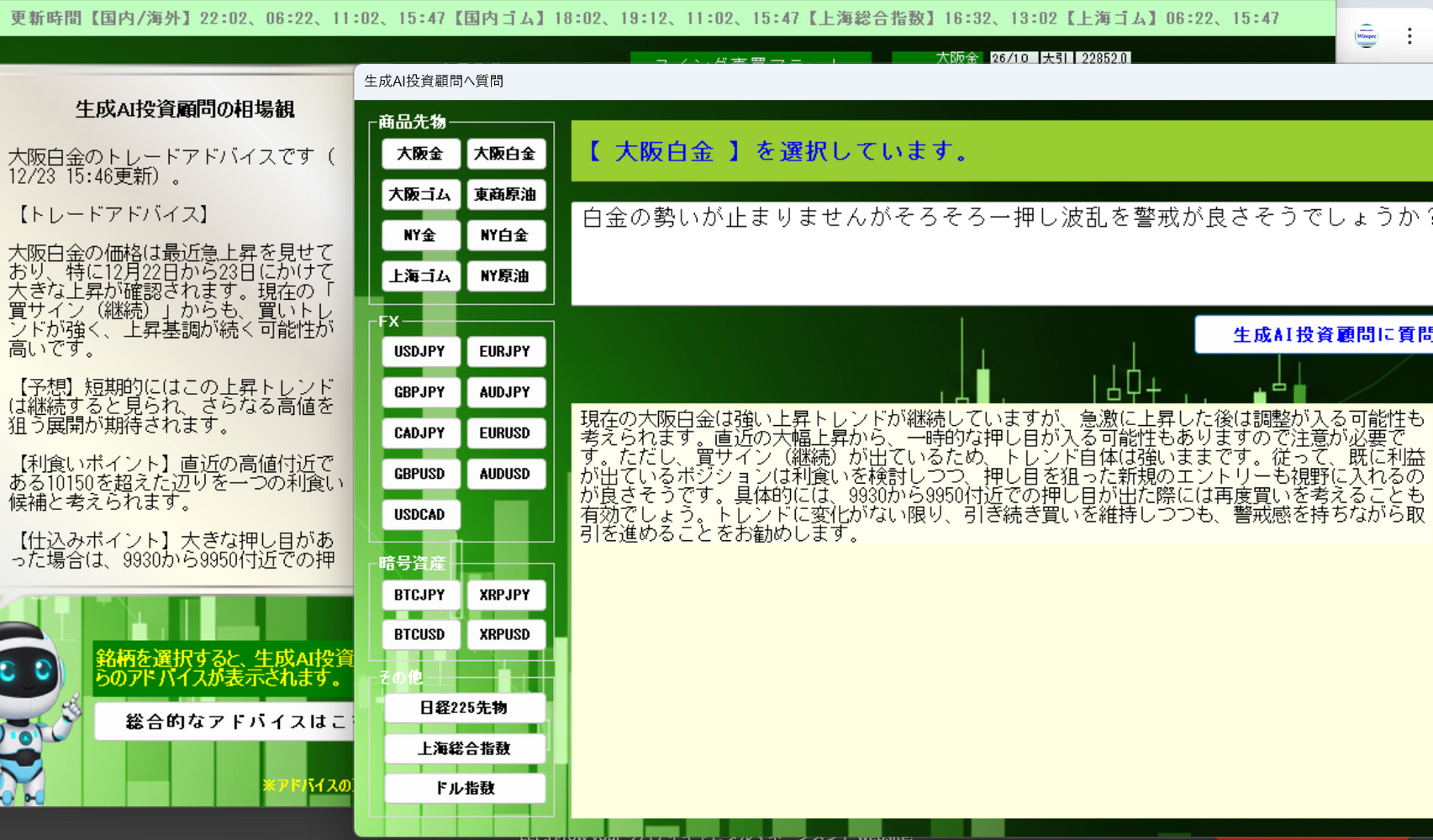The width and height of the screenshot is (1433, 840).
Task: Select the CADJPY currency pair
Action: tap(420, 433)
